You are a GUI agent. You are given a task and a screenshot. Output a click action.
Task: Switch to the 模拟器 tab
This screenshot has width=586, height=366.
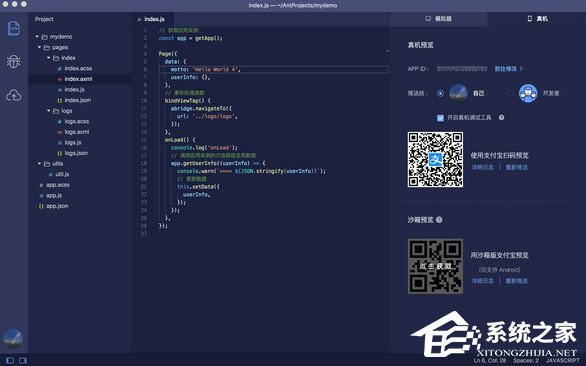438,19
